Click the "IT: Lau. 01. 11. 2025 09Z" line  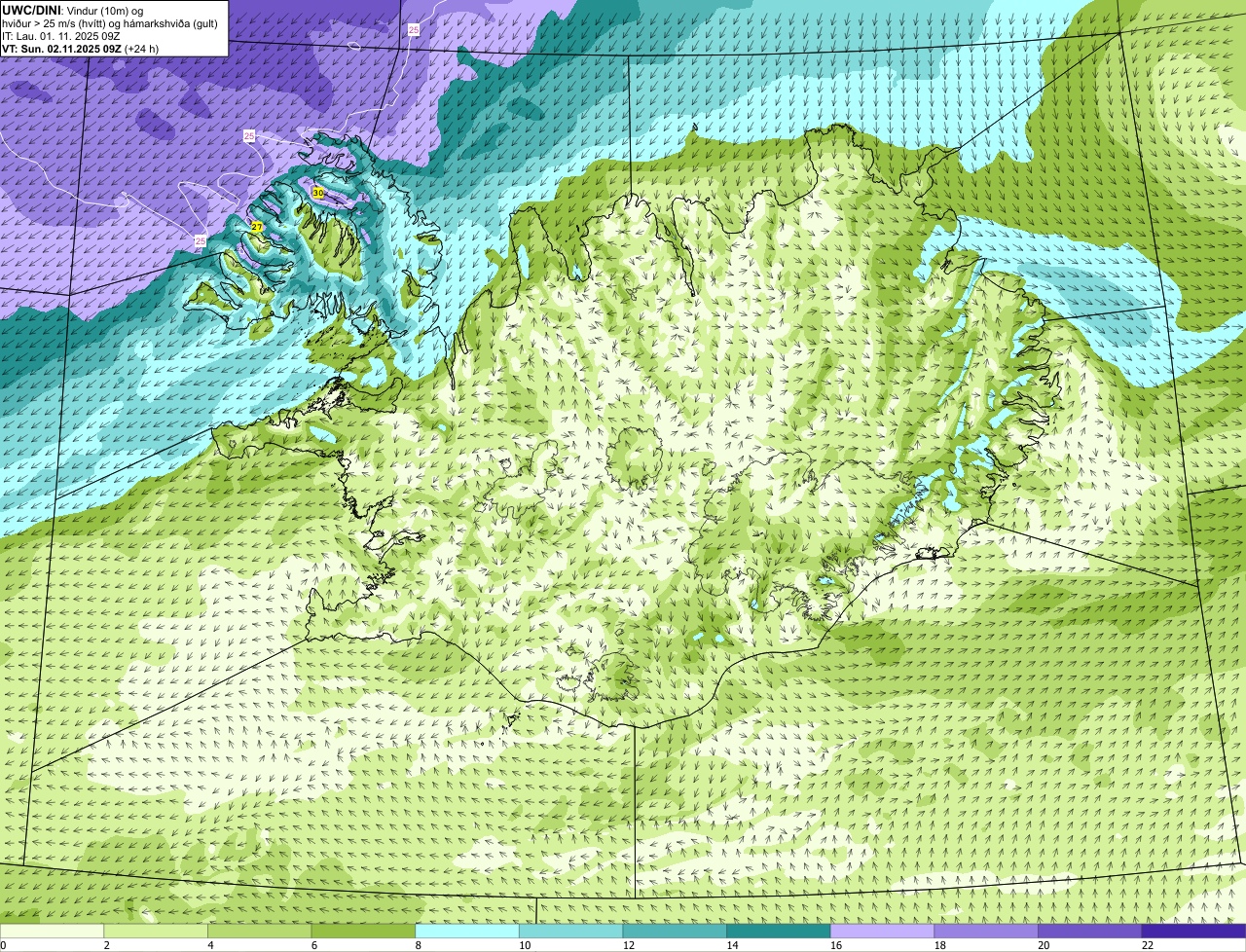[x=61, y=36]
